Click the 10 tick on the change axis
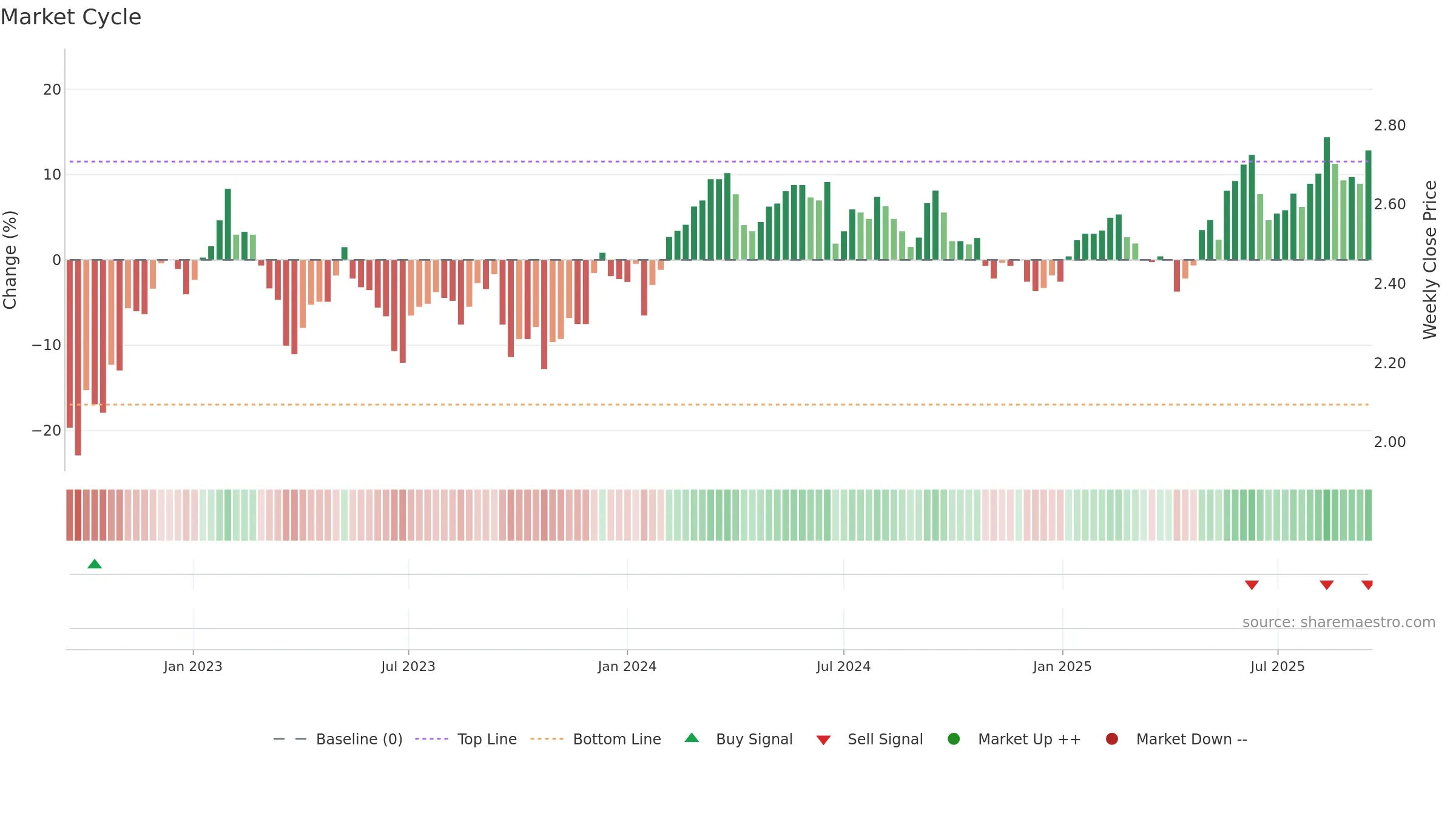Screen dimensions: 1456x819 (52, 175)
